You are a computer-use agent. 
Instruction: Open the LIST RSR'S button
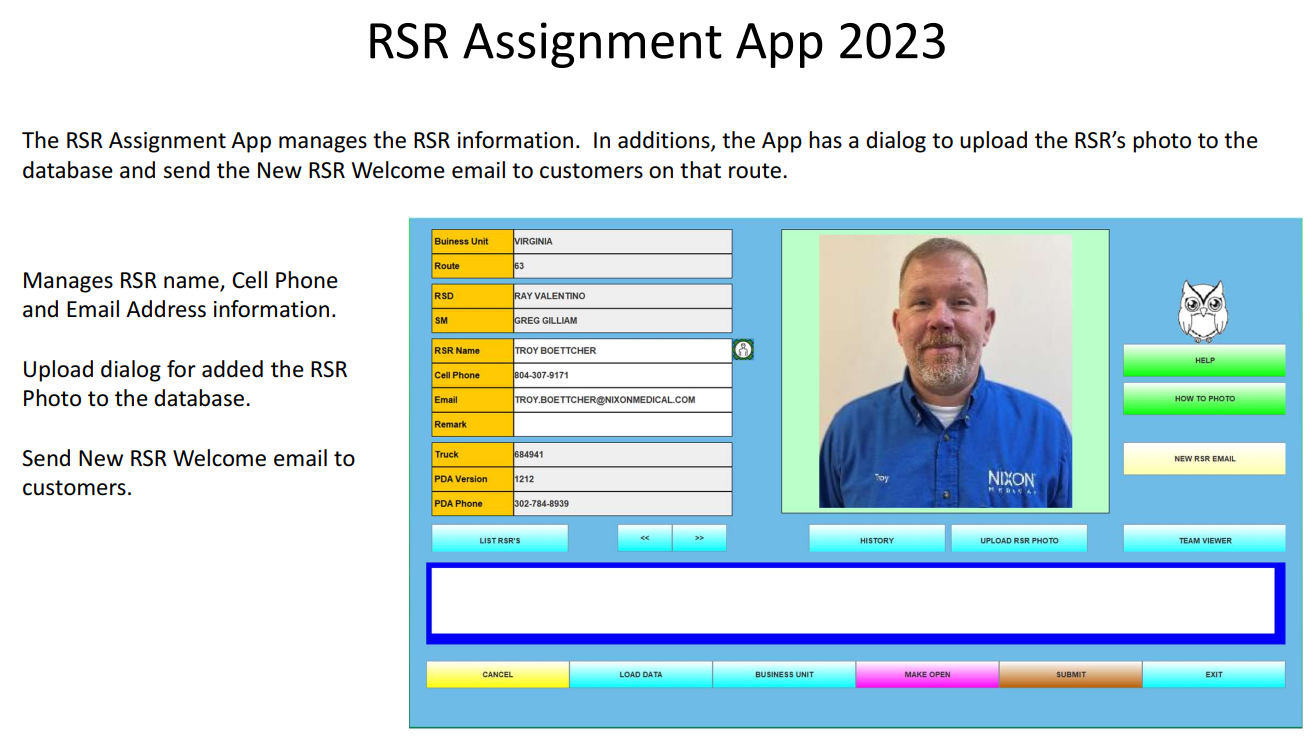[500, 539]
